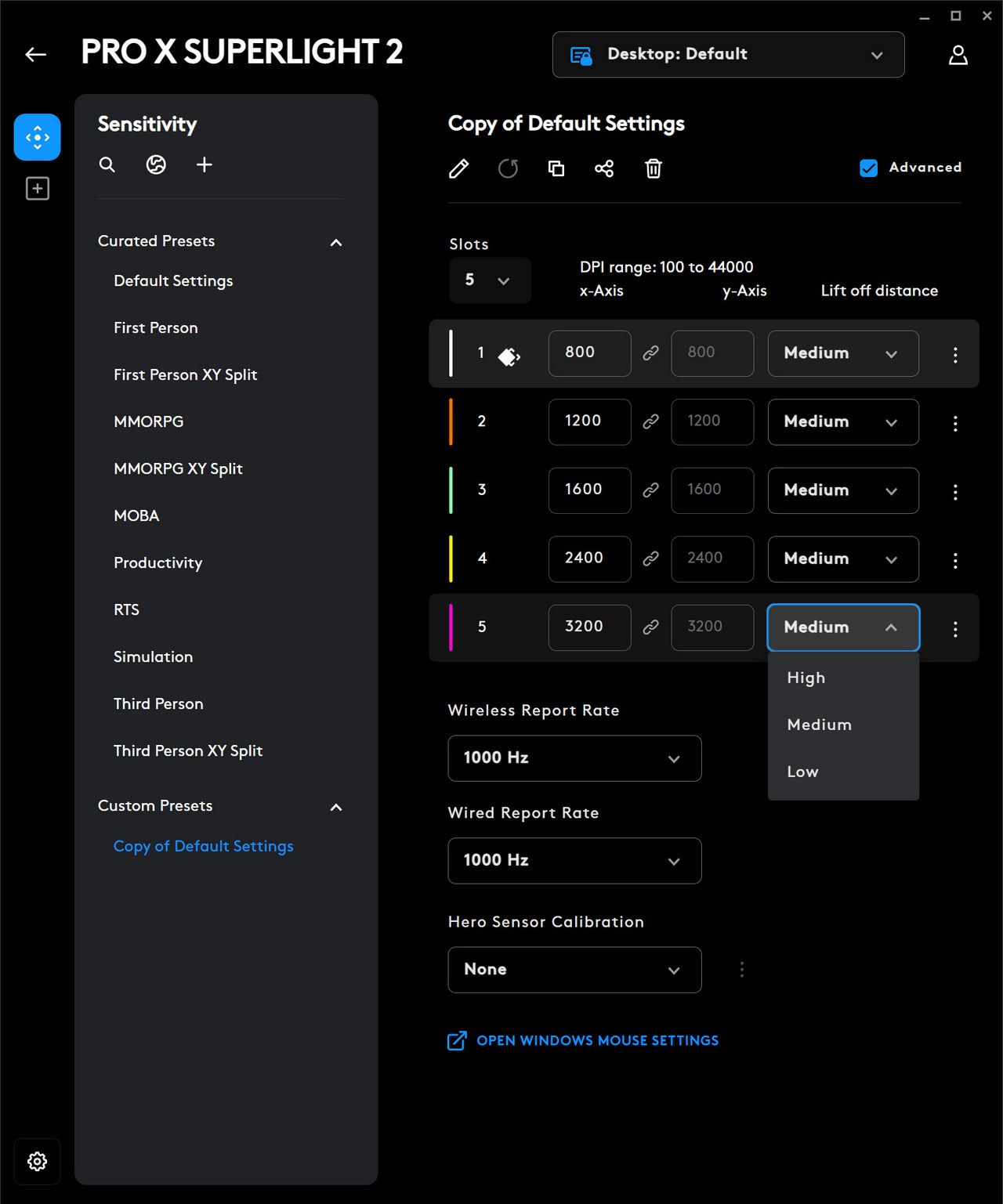Click slot 1 x-Axis DPI field 800

(x=589, y=353)
